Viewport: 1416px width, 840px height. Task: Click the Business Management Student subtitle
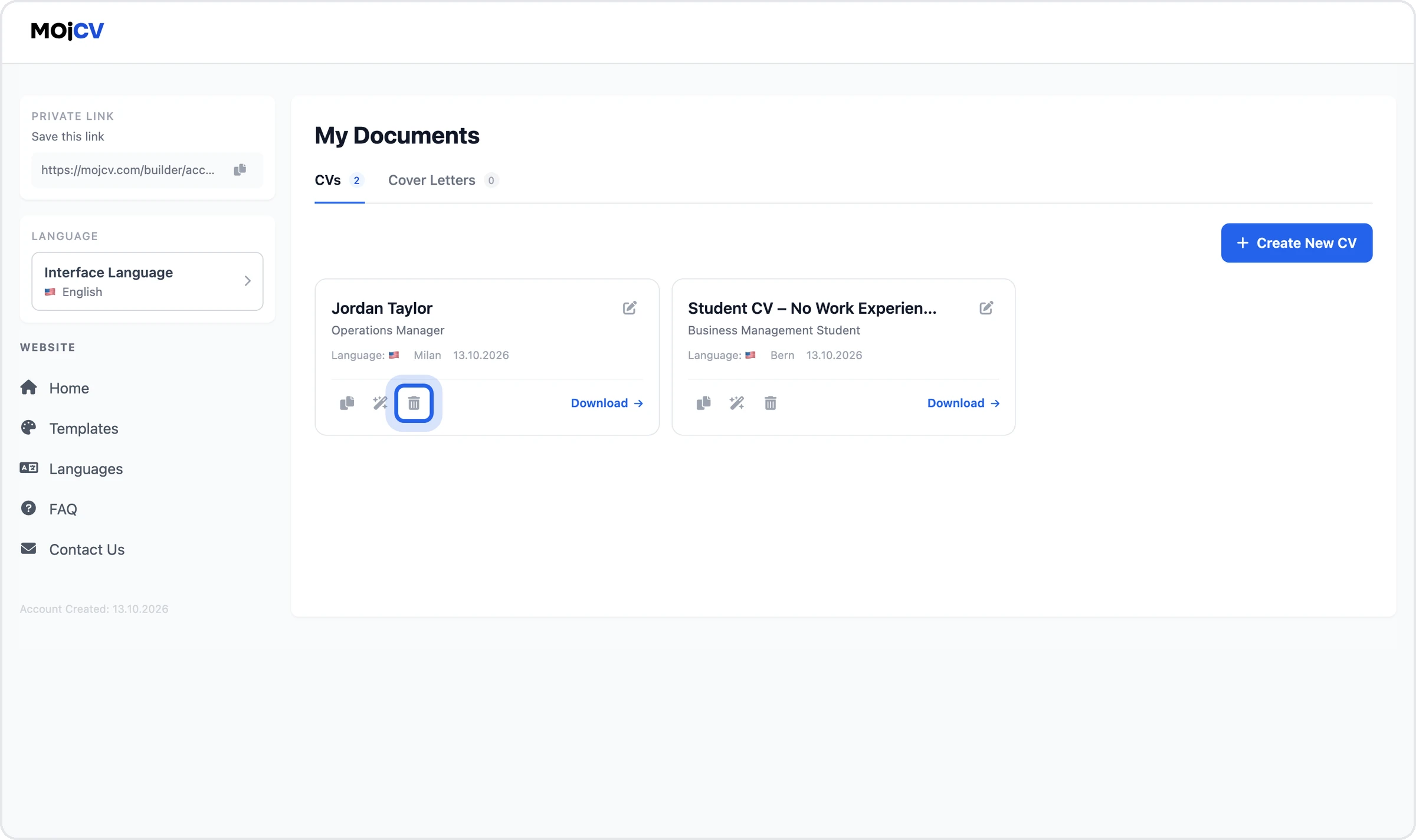(x=773, y=330)
